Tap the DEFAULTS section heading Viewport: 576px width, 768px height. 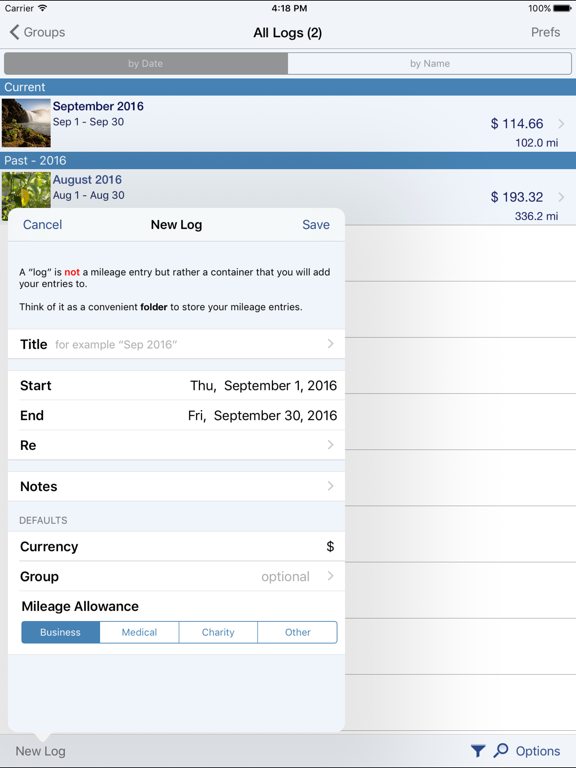tap(43, 521)
